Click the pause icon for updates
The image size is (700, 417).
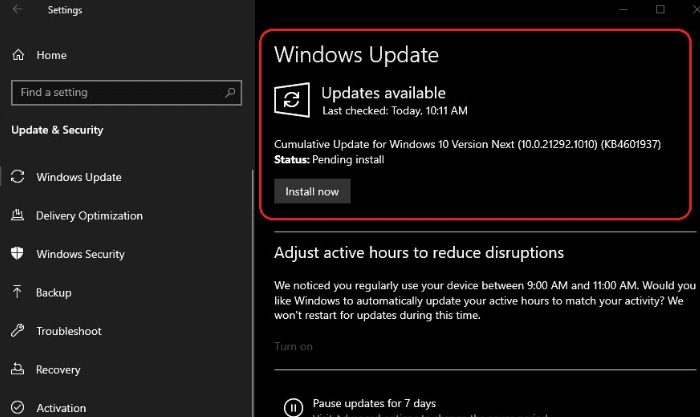tap(293, 407)
